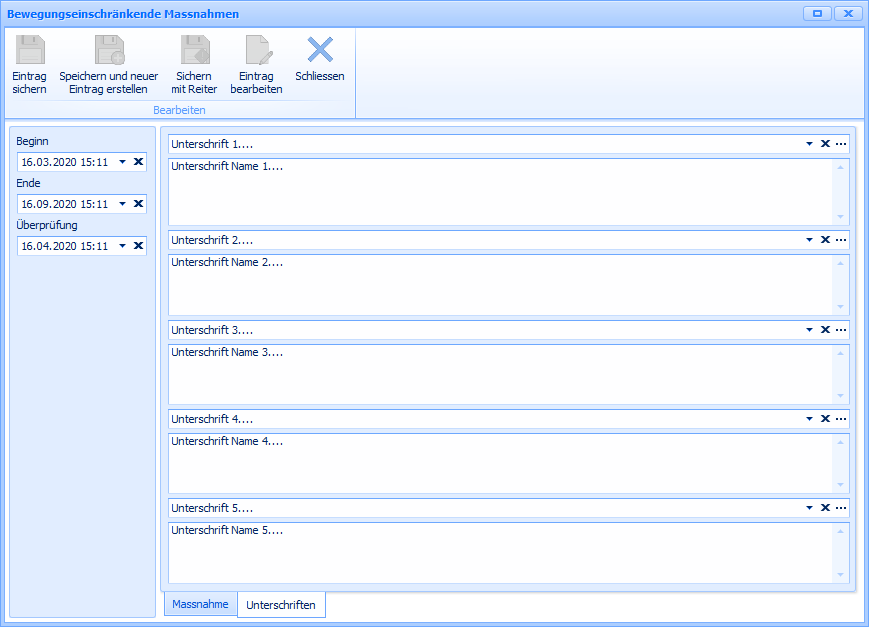869x628 pixels.
Task: Focus the Unterschrift Name 4 text box
Action: [500, 463]
